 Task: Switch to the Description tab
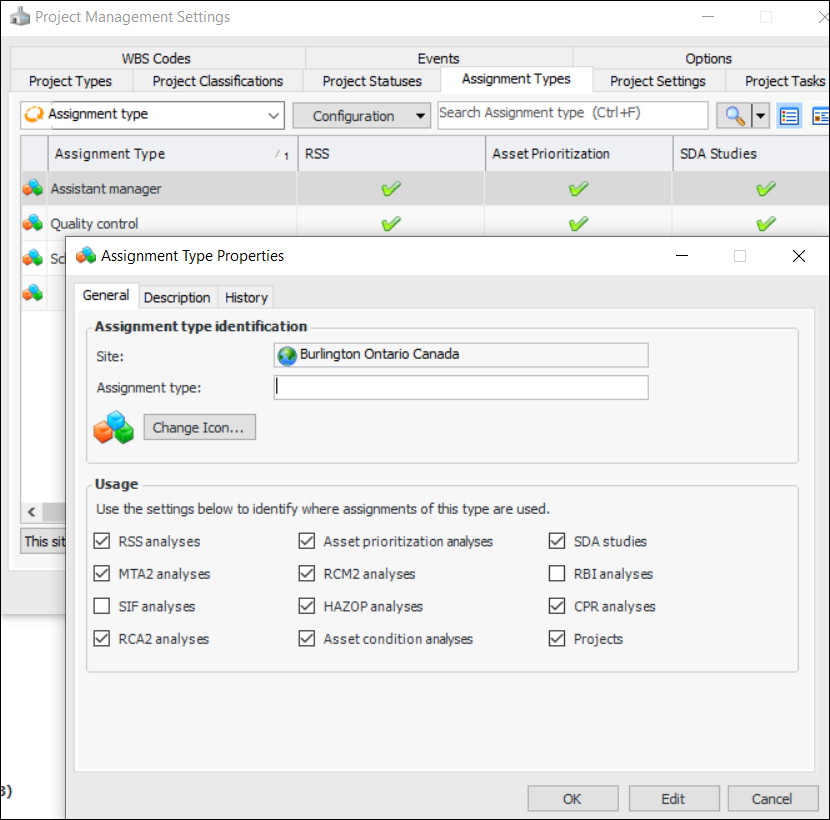pyautogui.click(x=177, y=297)
